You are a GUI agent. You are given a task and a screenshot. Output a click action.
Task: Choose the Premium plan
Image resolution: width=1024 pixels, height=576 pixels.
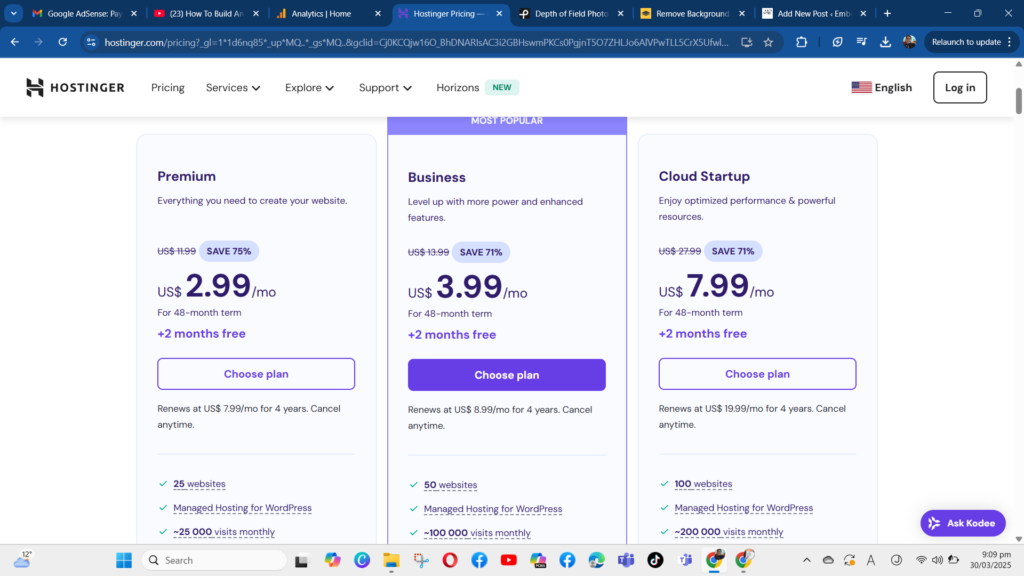(256, 374)
